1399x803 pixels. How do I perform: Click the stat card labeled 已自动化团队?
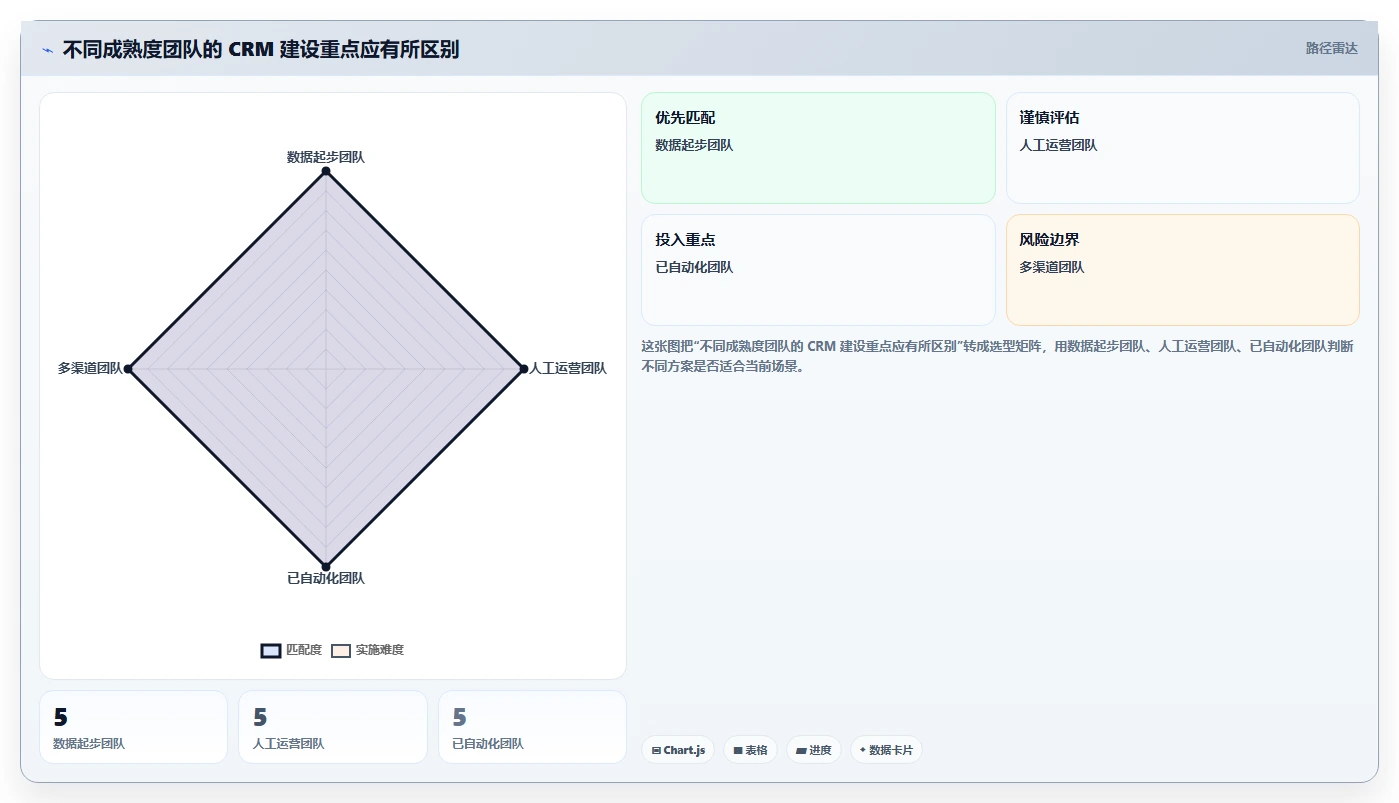[x=532, y=727]
